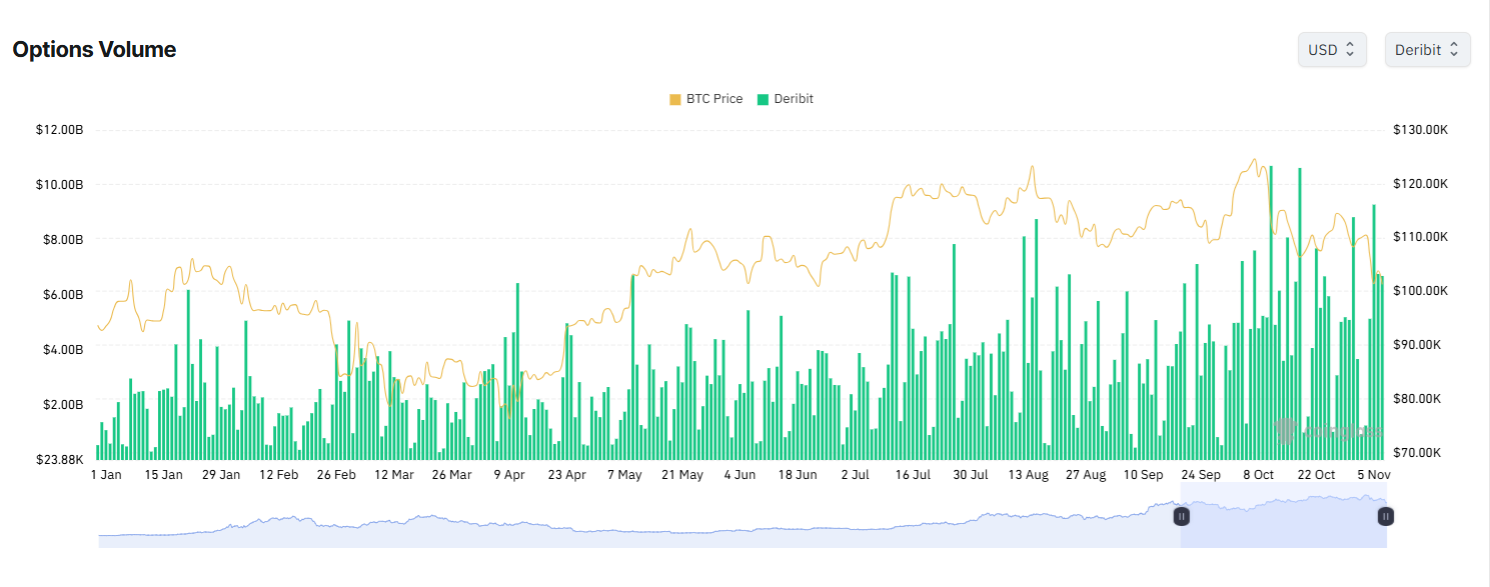Toggle the BTC Price legend item

[x=706, y=98]
